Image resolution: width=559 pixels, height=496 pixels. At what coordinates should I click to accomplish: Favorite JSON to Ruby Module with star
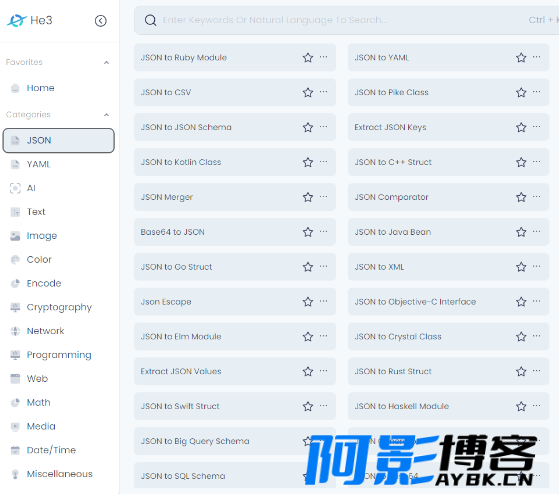(308, 57)
